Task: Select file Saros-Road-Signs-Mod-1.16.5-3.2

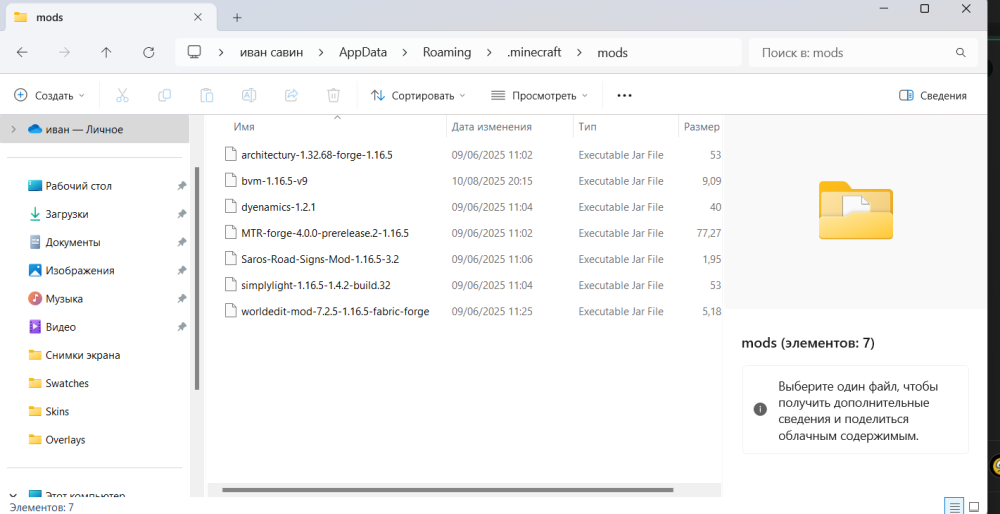Action: click(320, 259)
